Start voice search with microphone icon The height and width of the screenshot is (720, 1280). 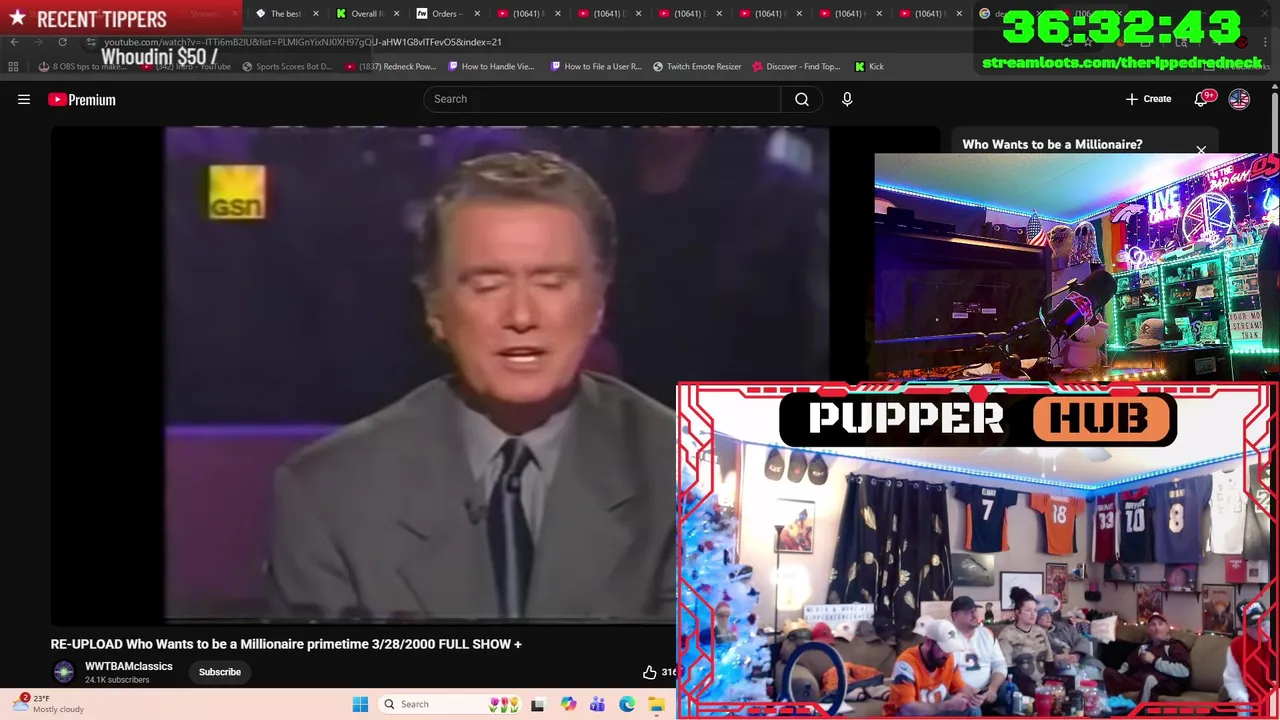click(x=847, y=99)
